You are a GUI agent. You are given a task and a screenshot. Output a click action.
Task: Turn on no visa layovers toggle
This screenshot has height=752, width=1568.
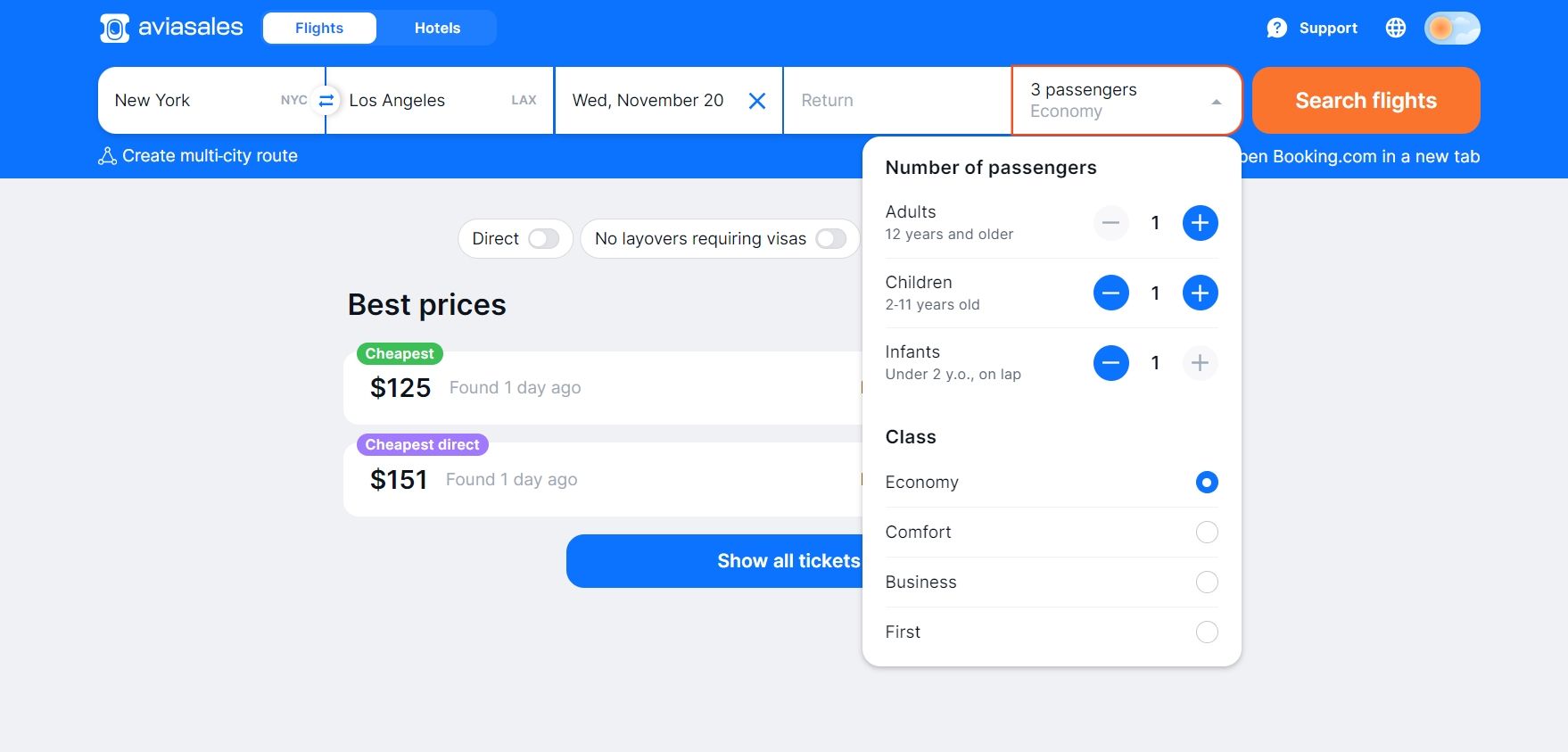830,239
